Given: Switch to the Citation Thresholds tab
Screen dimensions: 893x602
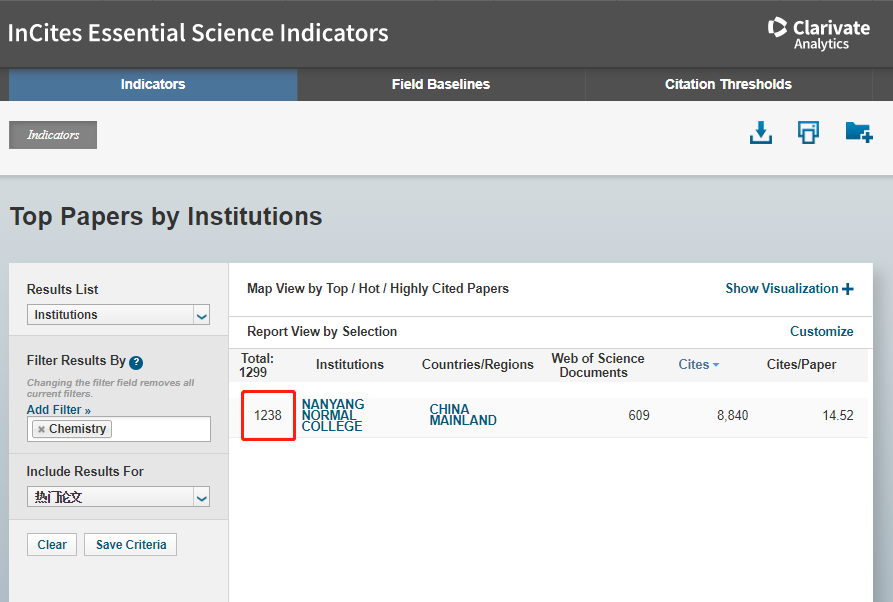Looking at the screenshot, I should pos(728,85).
